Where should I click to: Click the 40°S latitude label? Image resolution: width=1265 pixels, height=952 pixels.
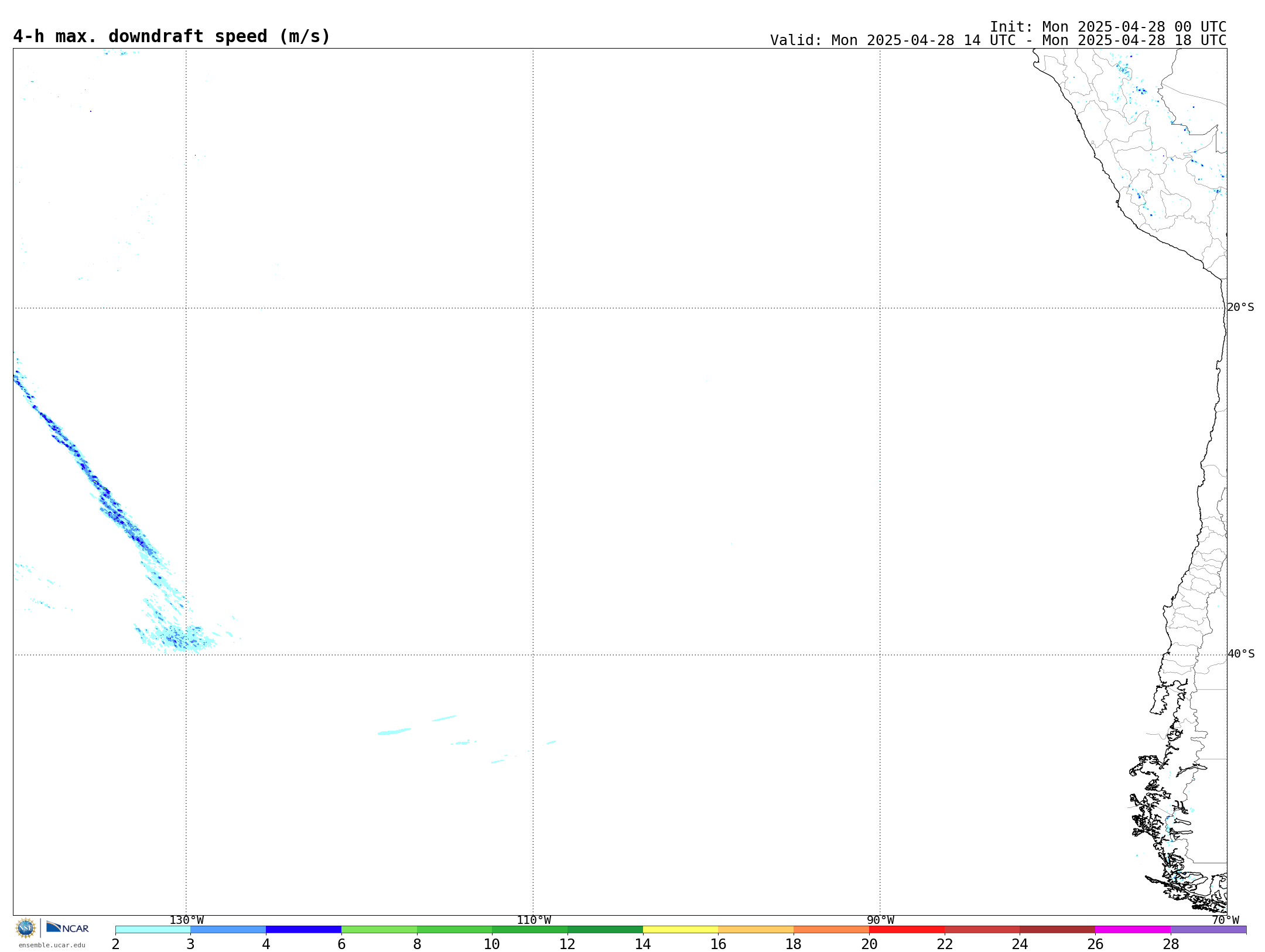1240,654
